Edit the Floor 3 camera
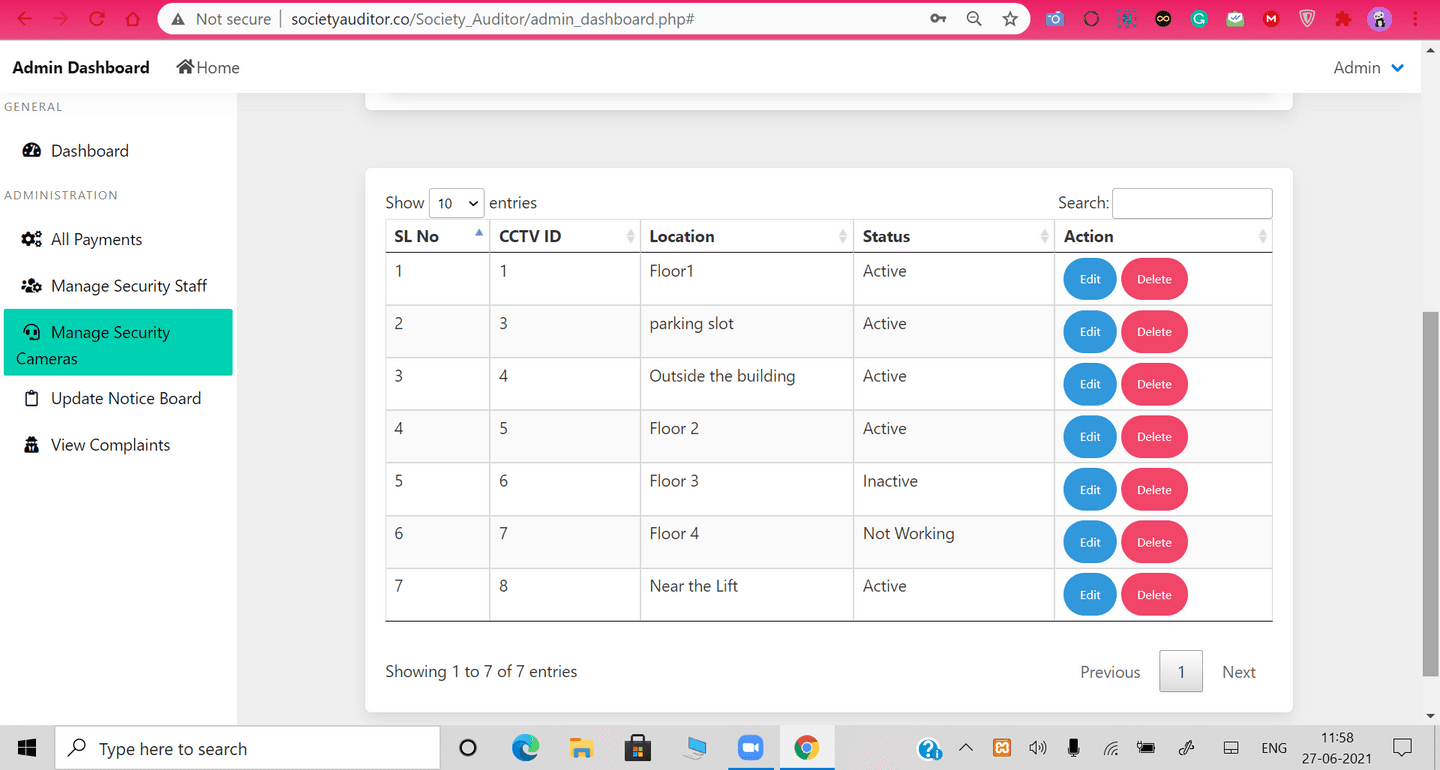The width and height of the screenshot is (1440, 770). tap(1090, 490)
